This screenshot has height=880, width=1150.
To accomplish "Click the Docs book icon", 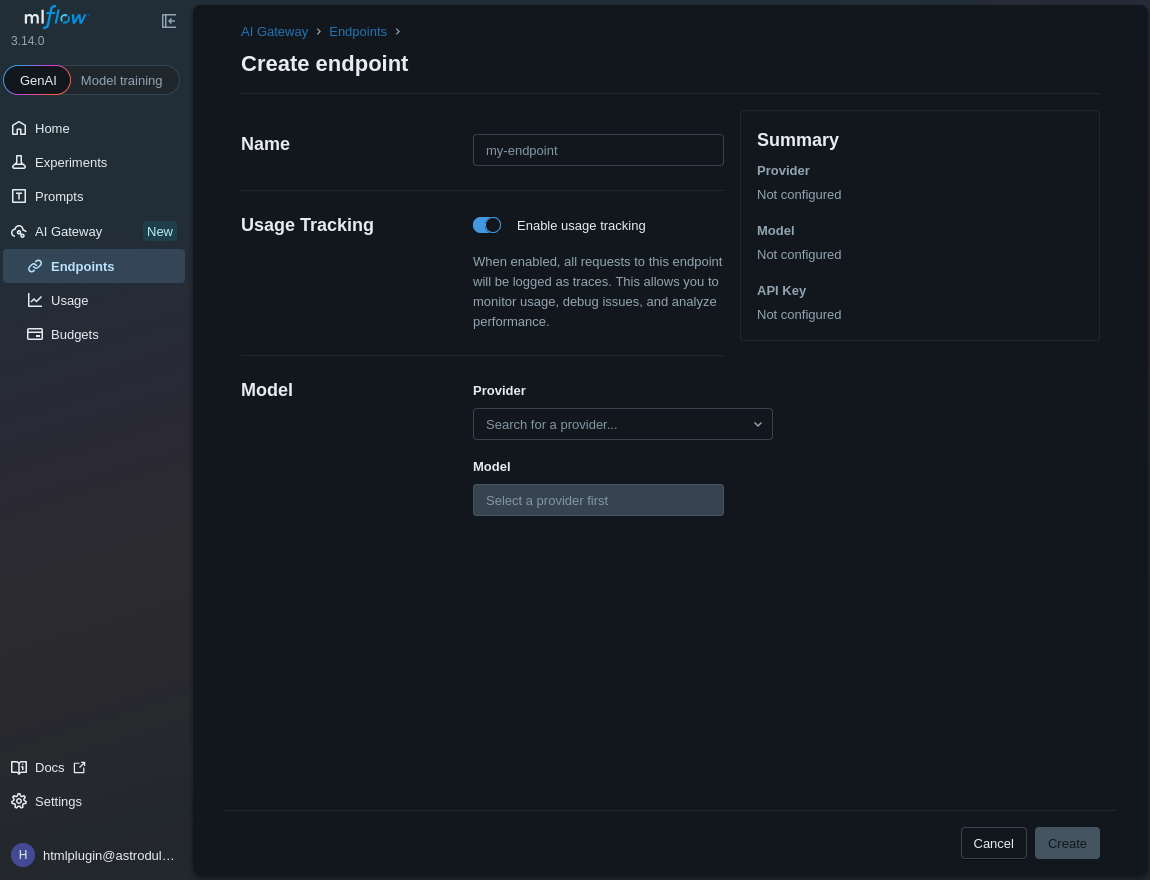I will pos(19,767).
